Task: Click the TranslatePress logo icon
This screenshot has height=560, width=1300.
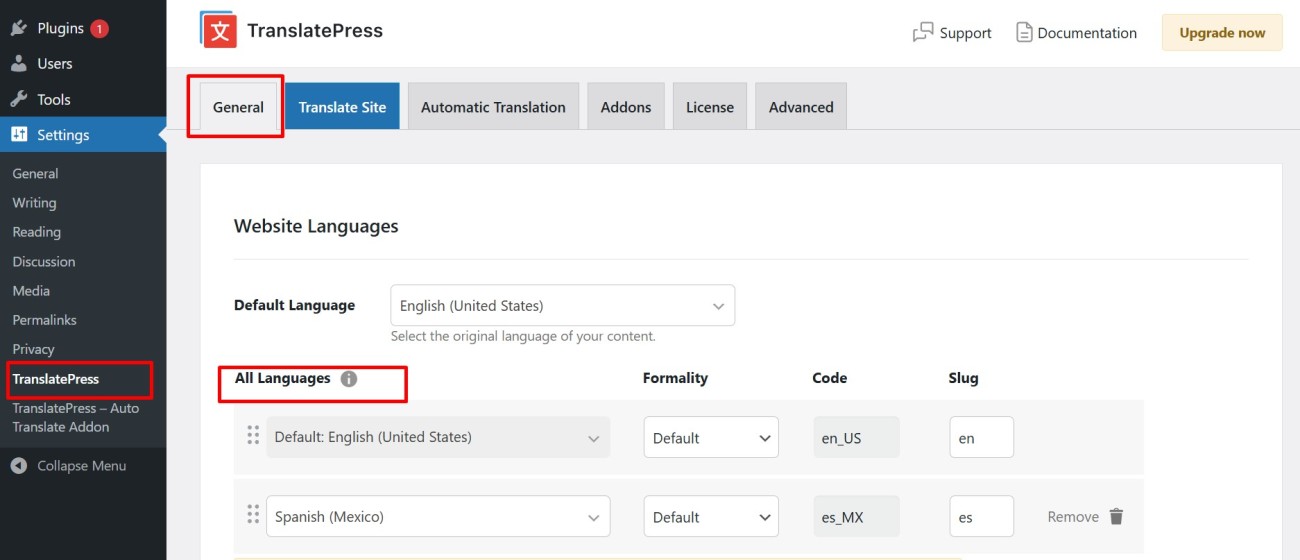Action: click(218, 30)
